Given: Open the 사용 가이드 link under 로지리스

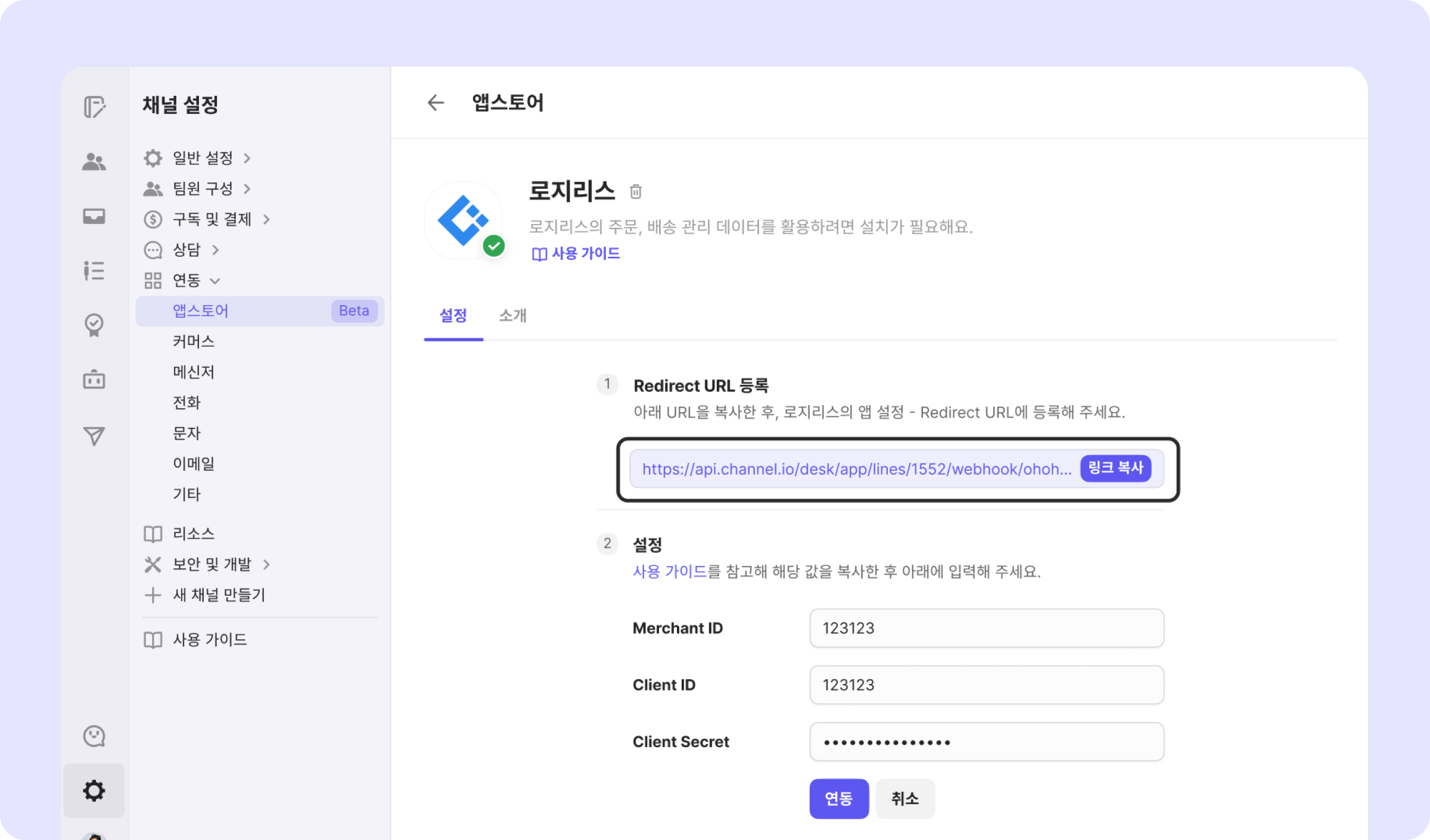Looking at the screenshot, I should click(577, 254).
